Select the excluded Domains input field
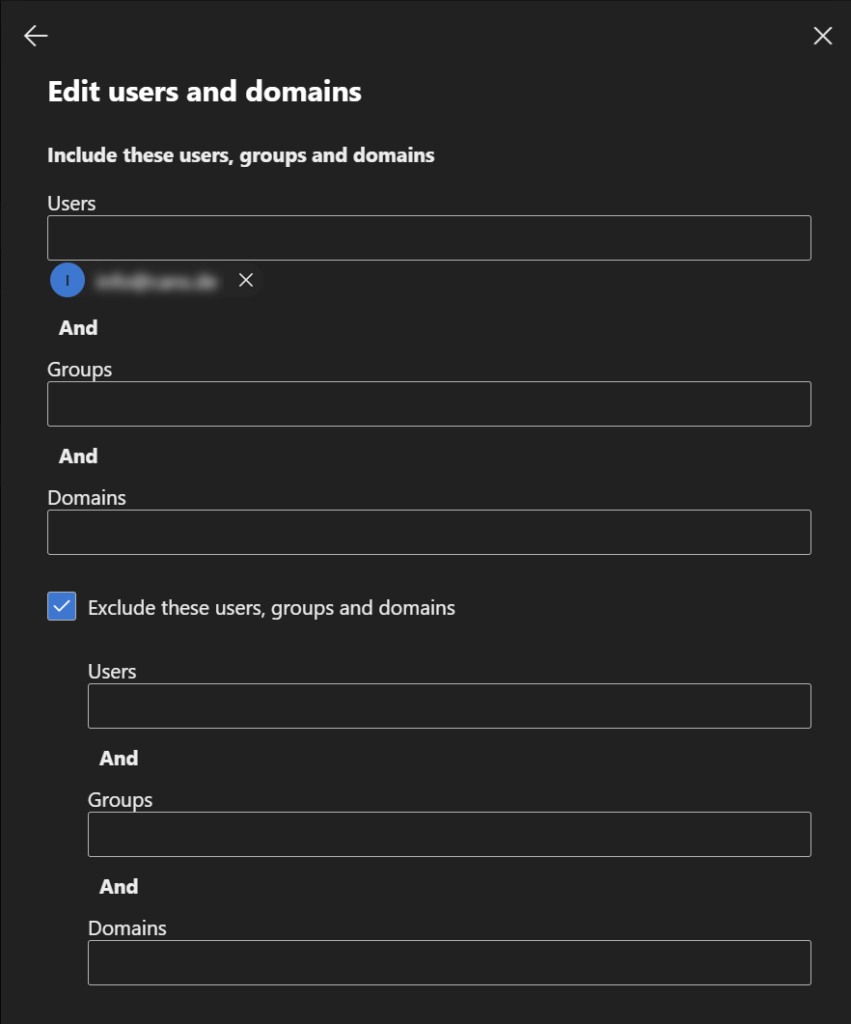This screenshot has width=851, height=1024. [x=449, y=962]
